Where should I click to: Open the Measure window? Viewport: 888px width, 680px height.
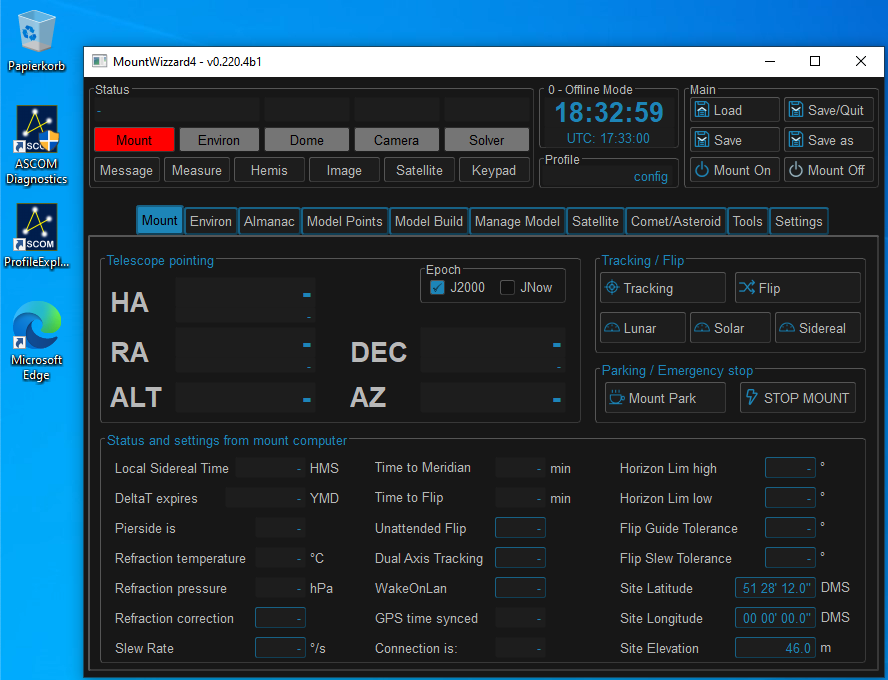pyautogui.click(x=197, y=170)
